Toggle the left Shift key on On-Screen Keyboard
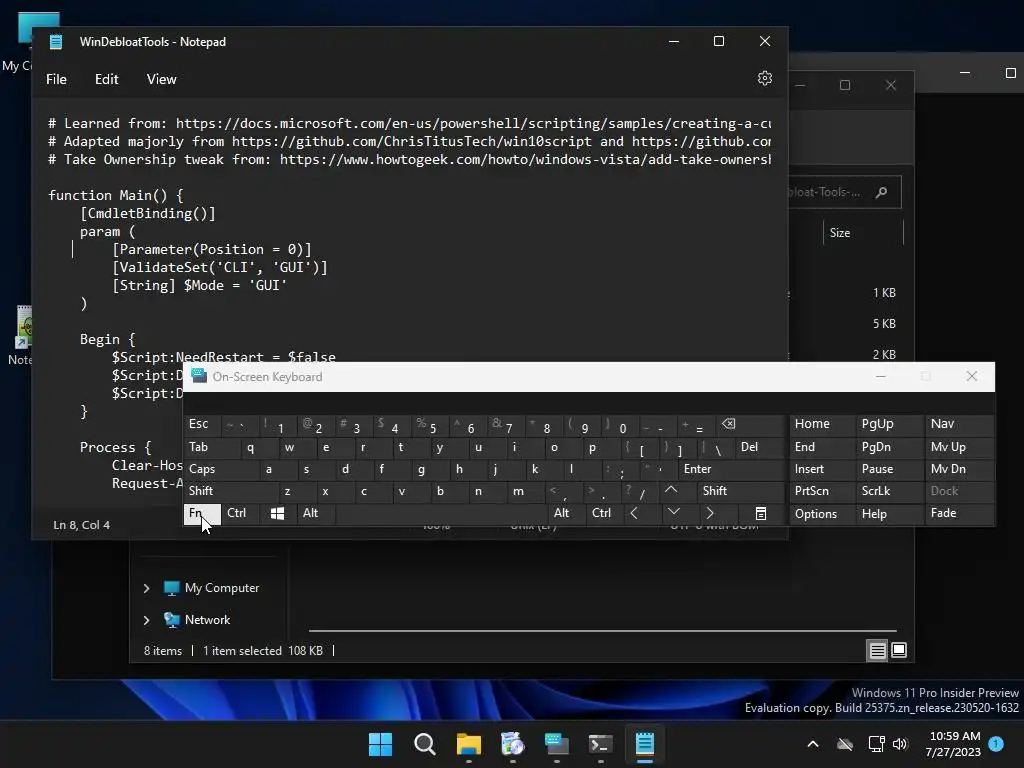Screen dimensions: 1024x768 click(x=231, y=491)
